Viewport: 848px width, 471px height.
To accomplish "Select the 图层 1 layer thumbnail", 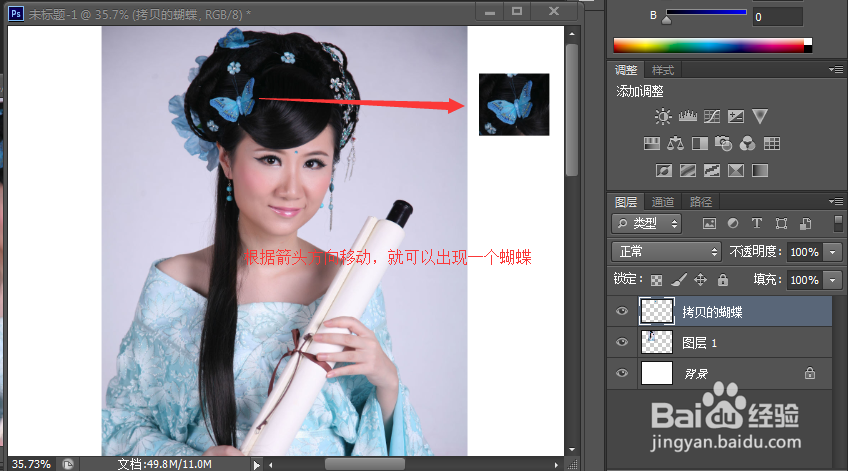I will click(x=657, y=342).
